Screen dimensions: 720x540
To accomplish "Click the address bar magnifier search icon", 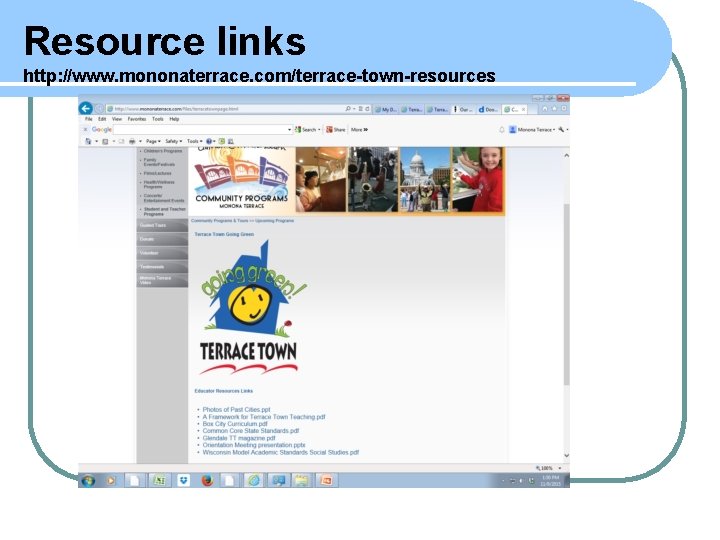I will pyautogui.click(x=348, y=109).
